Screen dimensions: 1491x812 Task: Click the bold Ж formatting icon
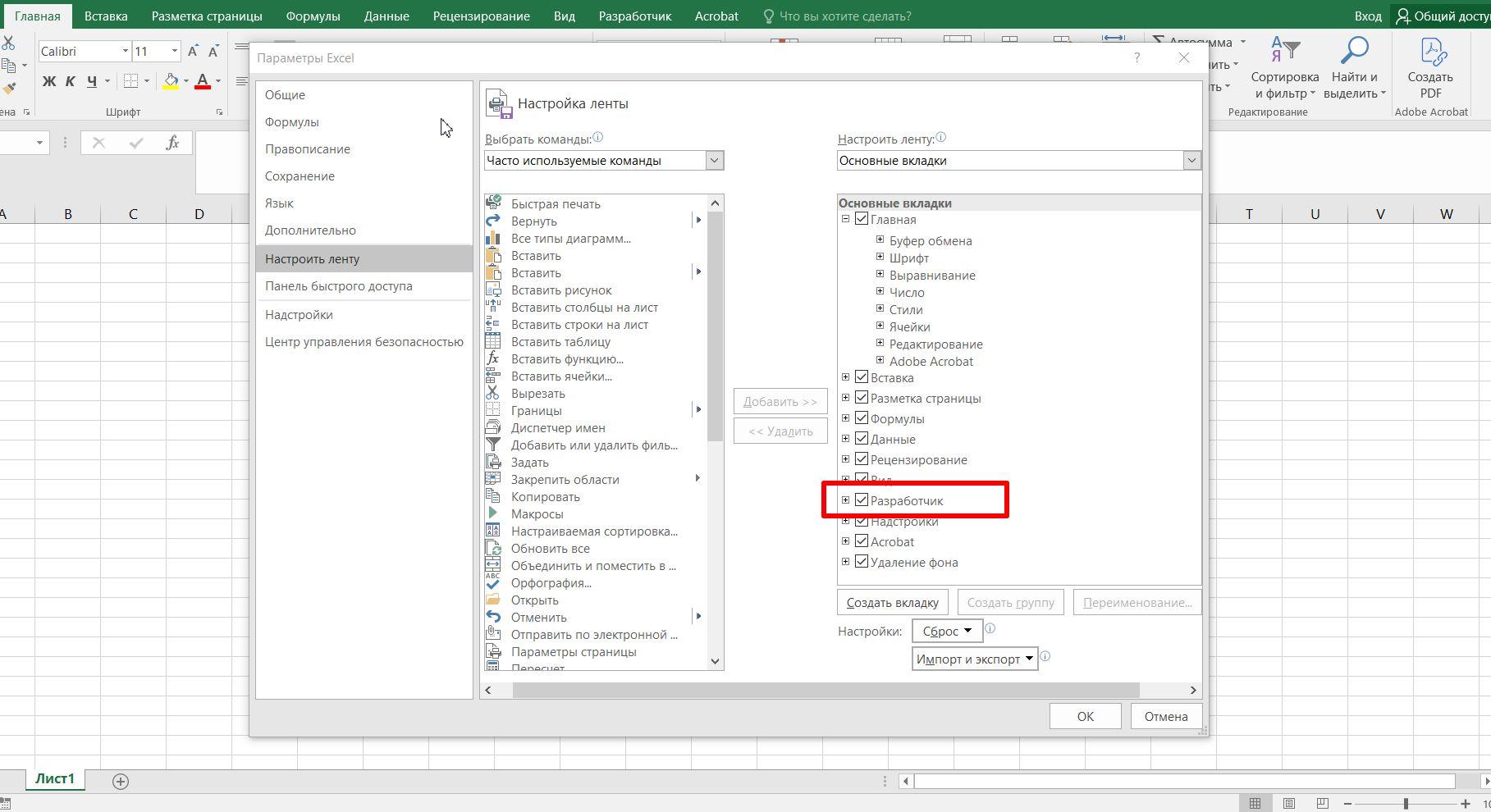click(x=49, y=81)
